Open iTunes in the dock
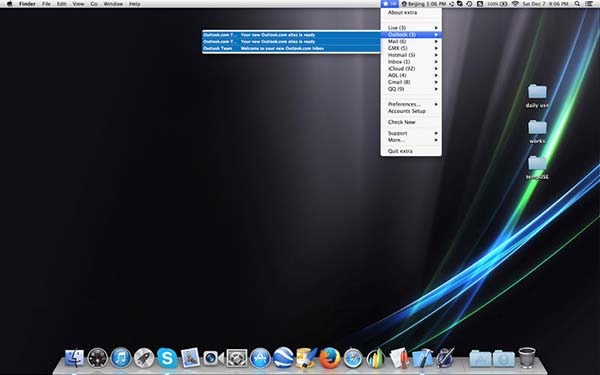This screenshot has height=375, width=600. (121, 358)
